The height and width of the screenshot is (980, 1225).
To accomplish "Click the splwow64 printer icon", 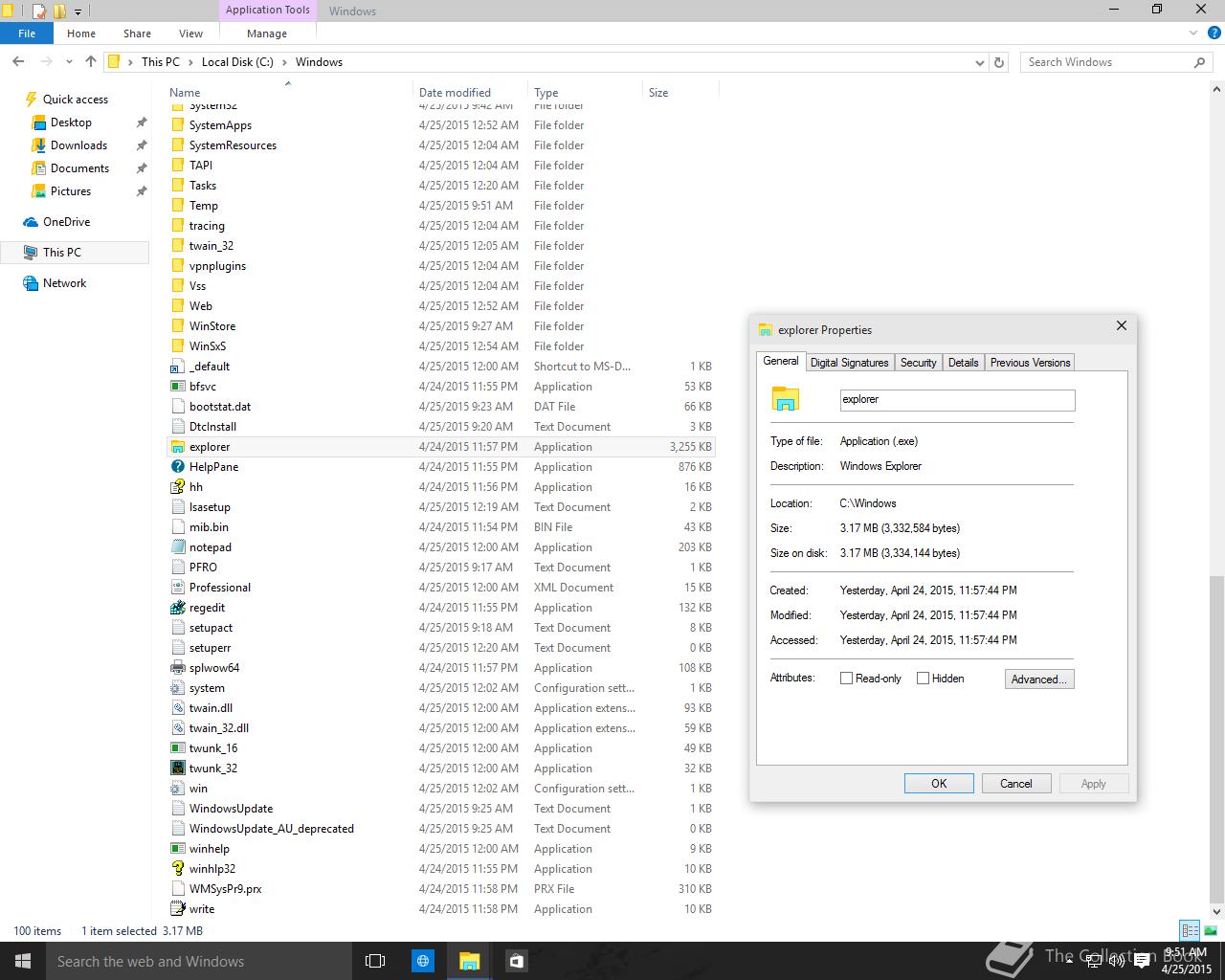I will (177, 668).
